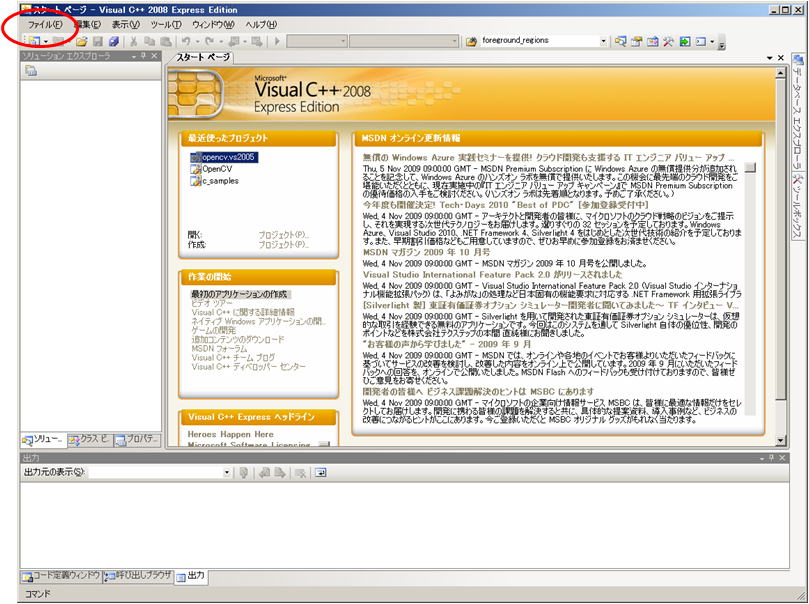Viewport: 809px width, 604px height.
Task: Close the Solution Explorer panel
Action: click(x=154, y=56)
